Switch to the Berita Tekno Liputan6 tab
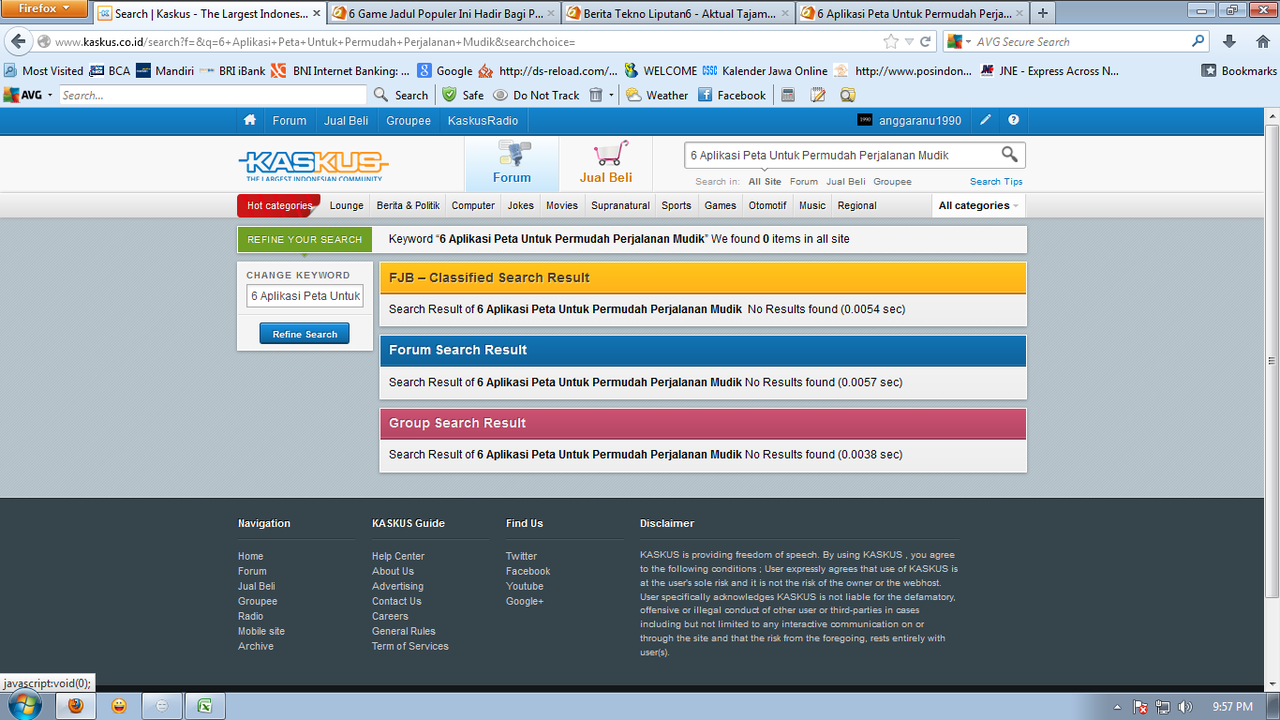 click(677, 13)
